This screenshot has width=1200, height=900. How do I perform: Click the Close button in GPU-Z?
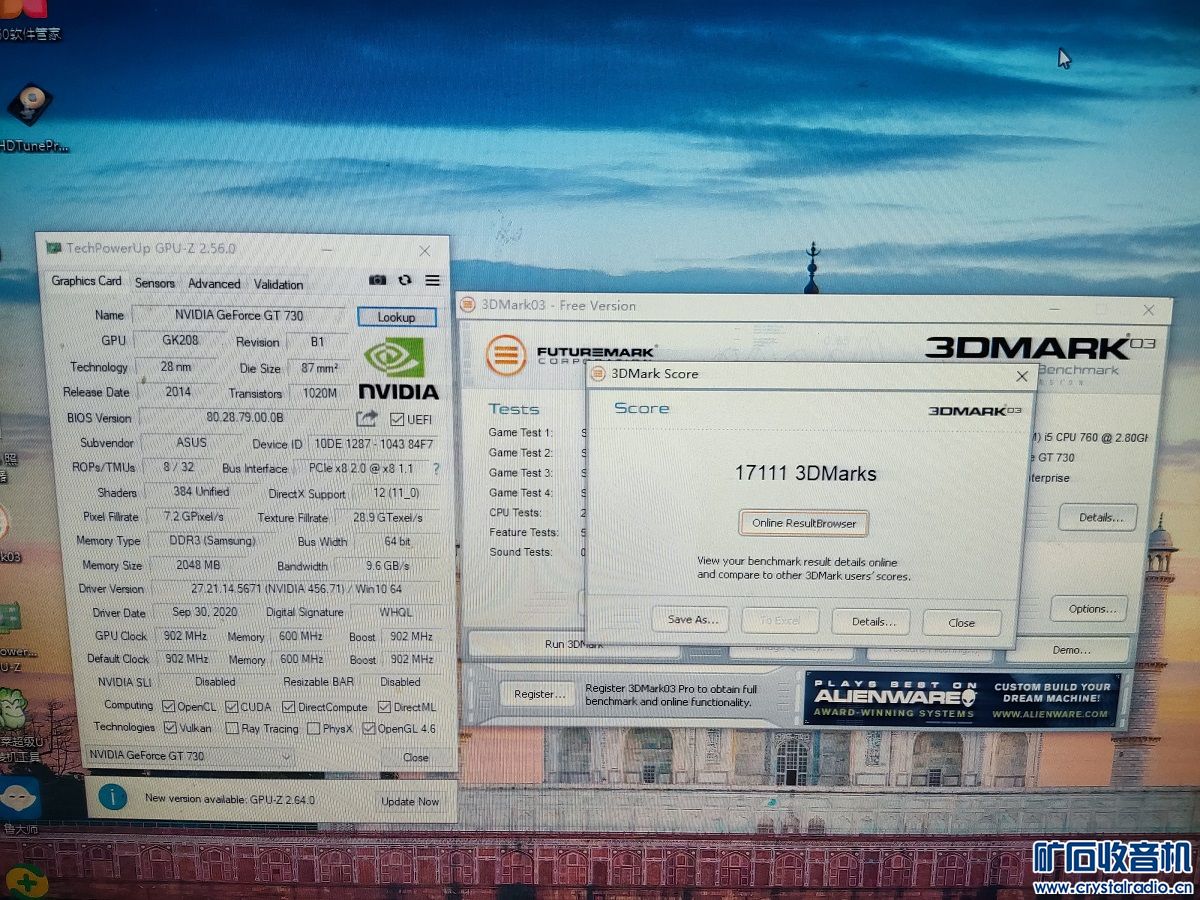tap(416, 757)
